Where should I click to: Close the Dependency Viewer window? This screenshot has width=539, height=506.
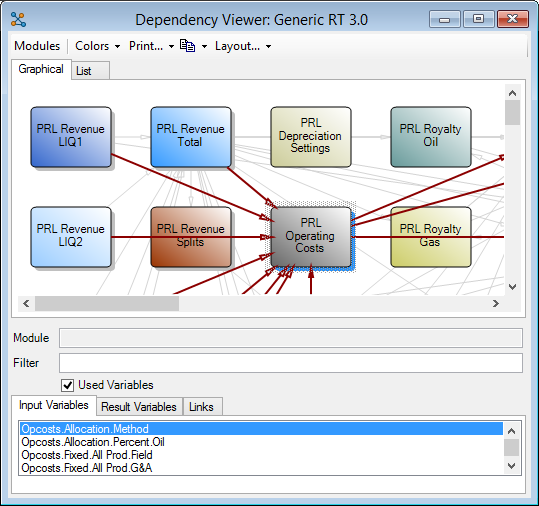coord(513,19)
